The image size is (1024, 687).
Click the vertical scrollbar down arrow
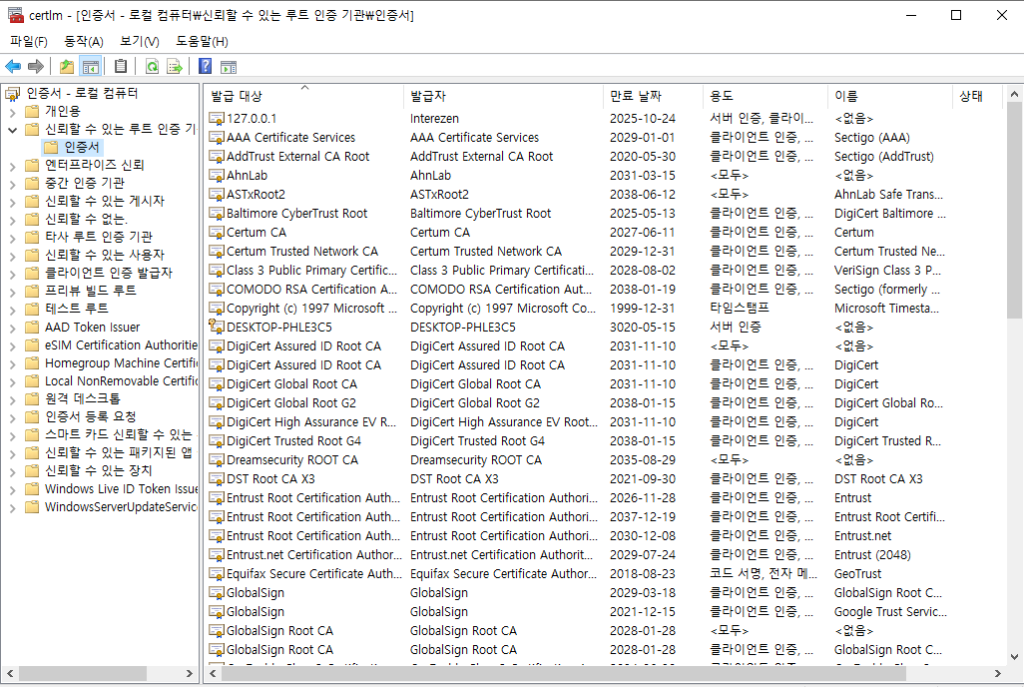[1014, 657]
